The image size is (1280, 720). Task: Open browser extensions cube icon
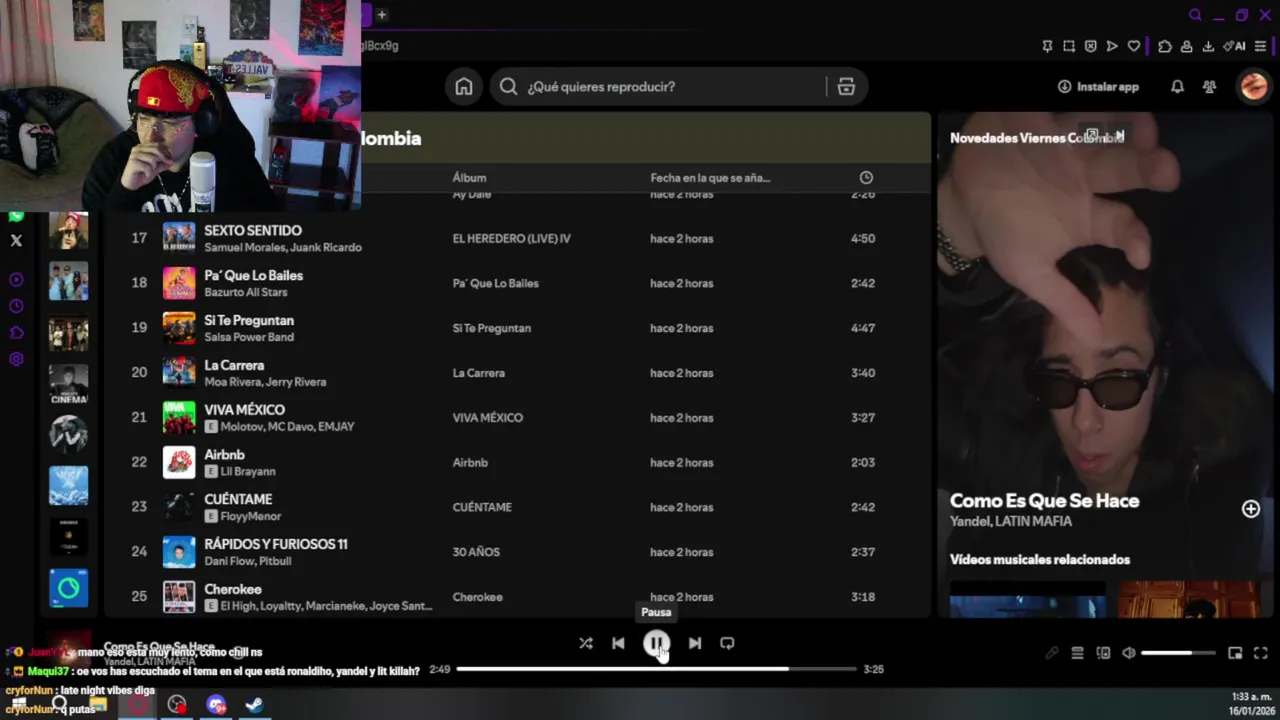point(1165,46)
